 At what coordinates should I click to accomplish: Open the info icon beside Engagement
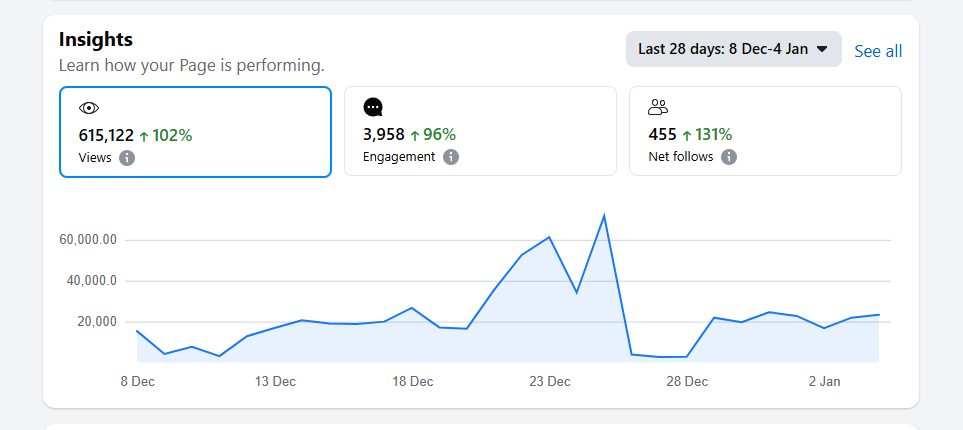(451, 157)
